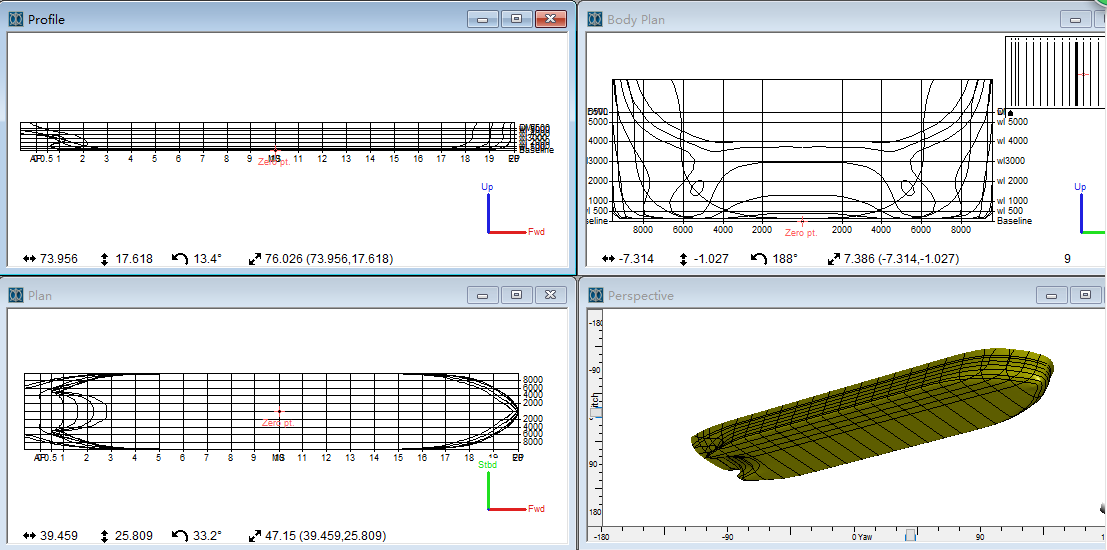Close the Profile window
The image size is (1107, 550).
click(x=550, y=19)
